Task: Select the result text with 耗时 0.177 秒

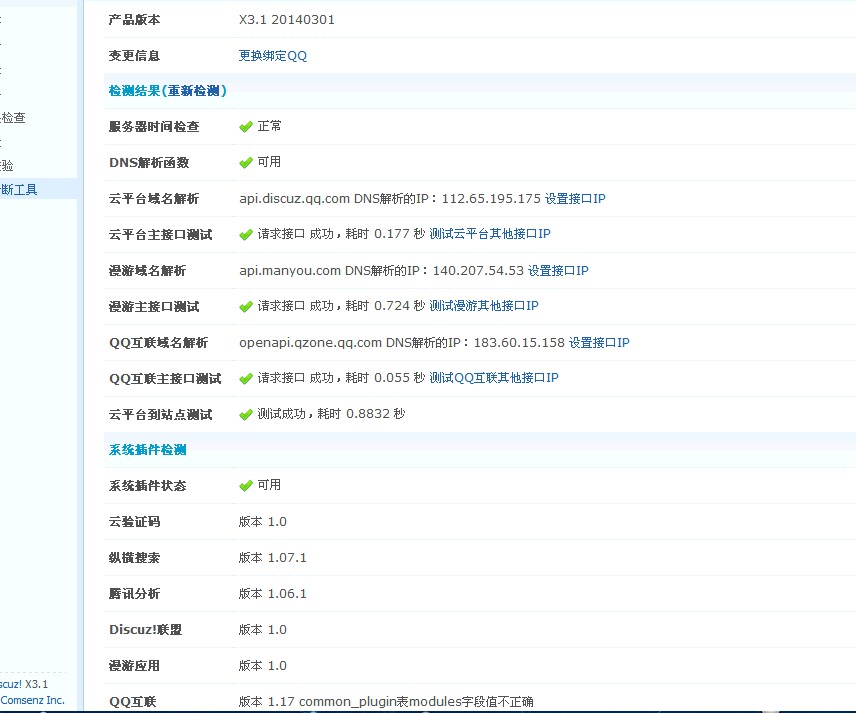Action: (341, 234)
